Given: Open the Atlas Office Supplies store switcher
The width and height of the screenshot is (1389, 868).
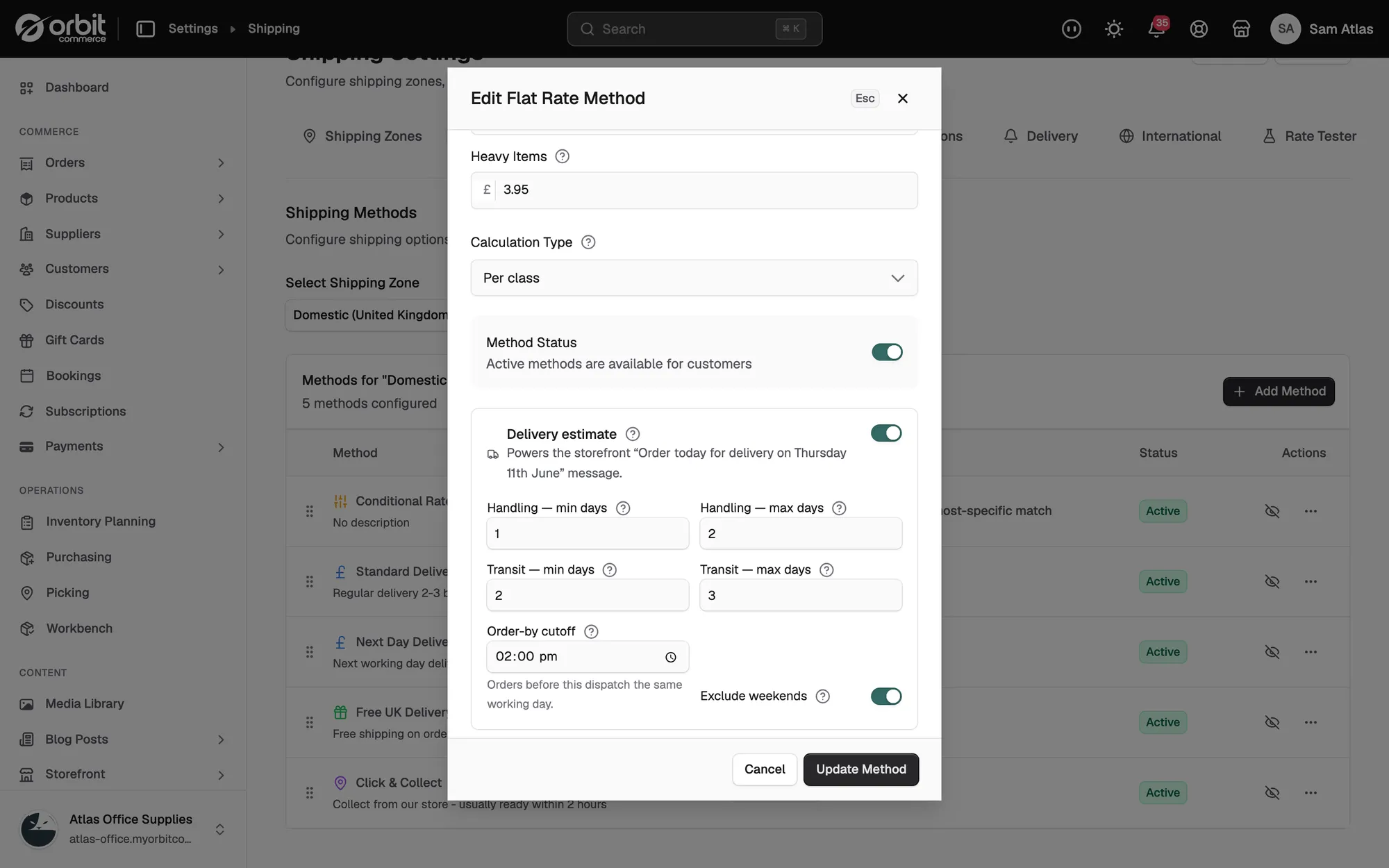Looking at the screenshot, I should [123, 829].
